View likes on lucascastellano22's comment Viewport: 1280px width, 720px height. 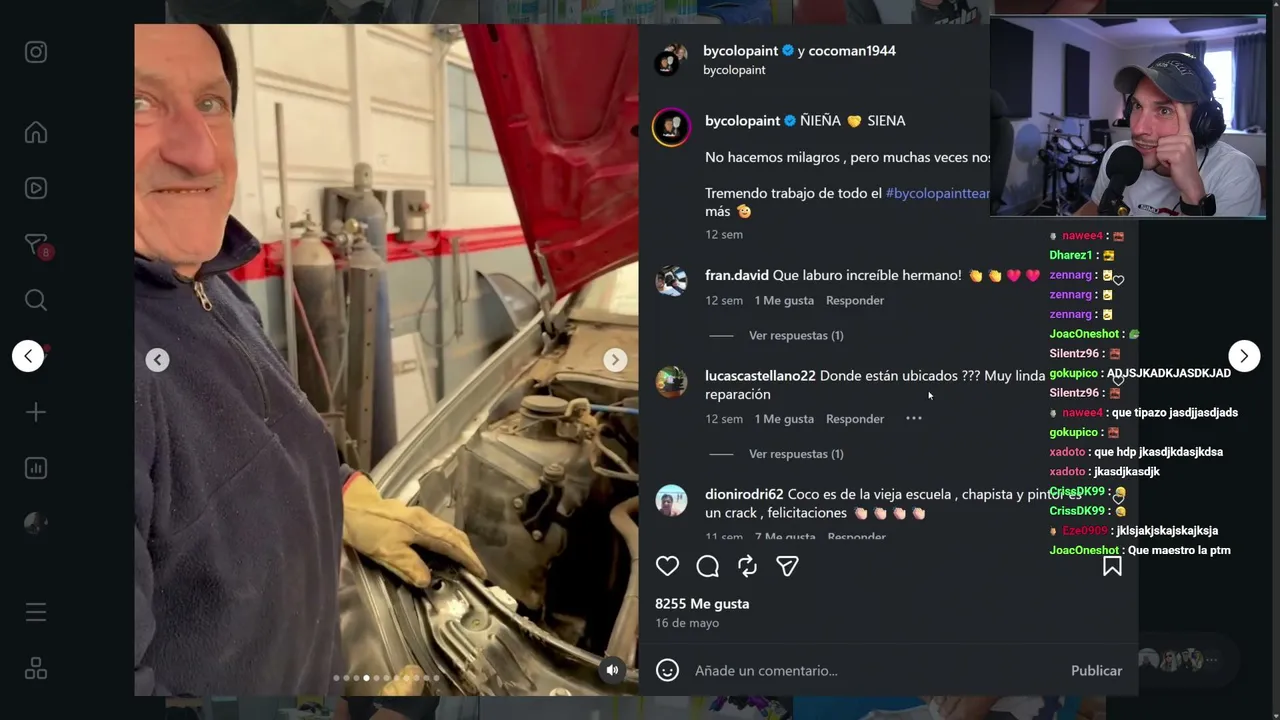click(784, 419)
